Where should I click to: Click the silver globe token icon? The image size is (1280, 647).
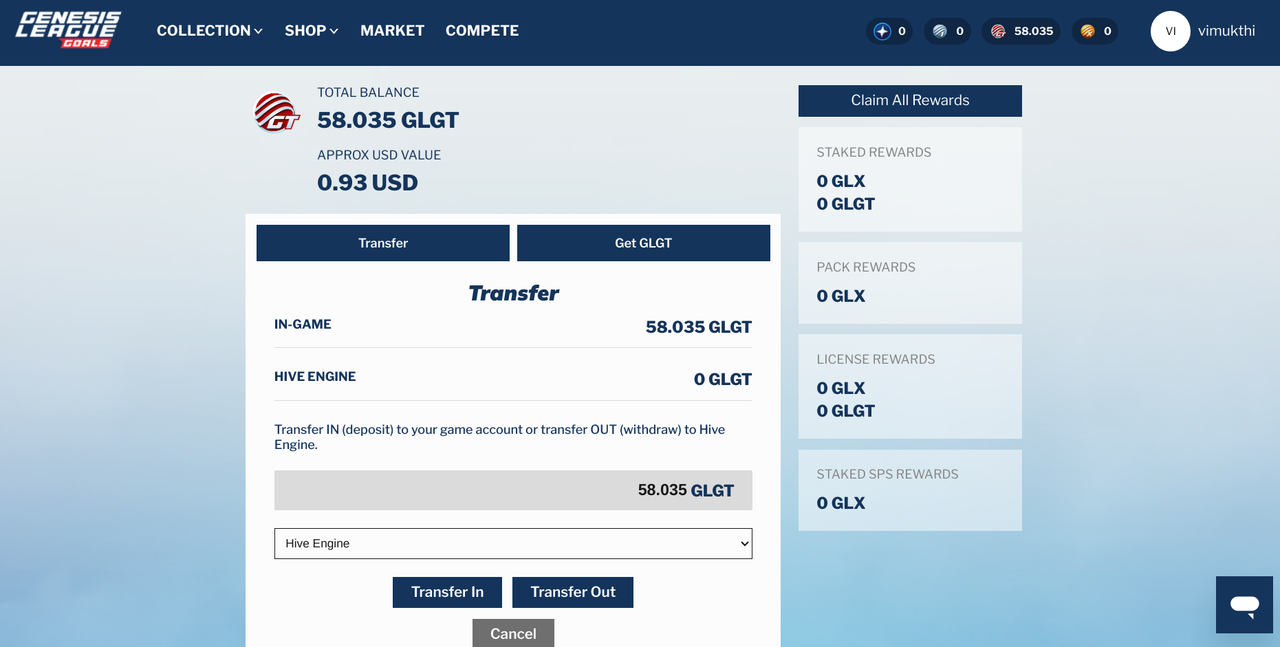pyautogui.click(x=940, y=31)
